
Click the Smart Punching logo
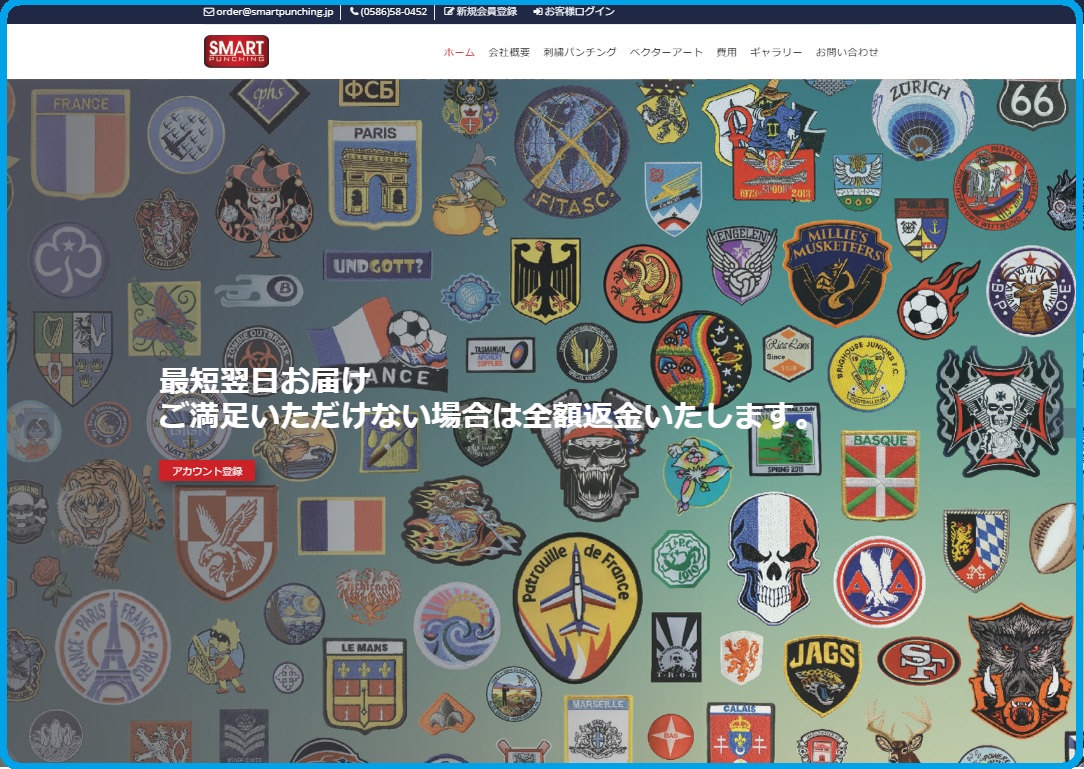tap(236, 51)
